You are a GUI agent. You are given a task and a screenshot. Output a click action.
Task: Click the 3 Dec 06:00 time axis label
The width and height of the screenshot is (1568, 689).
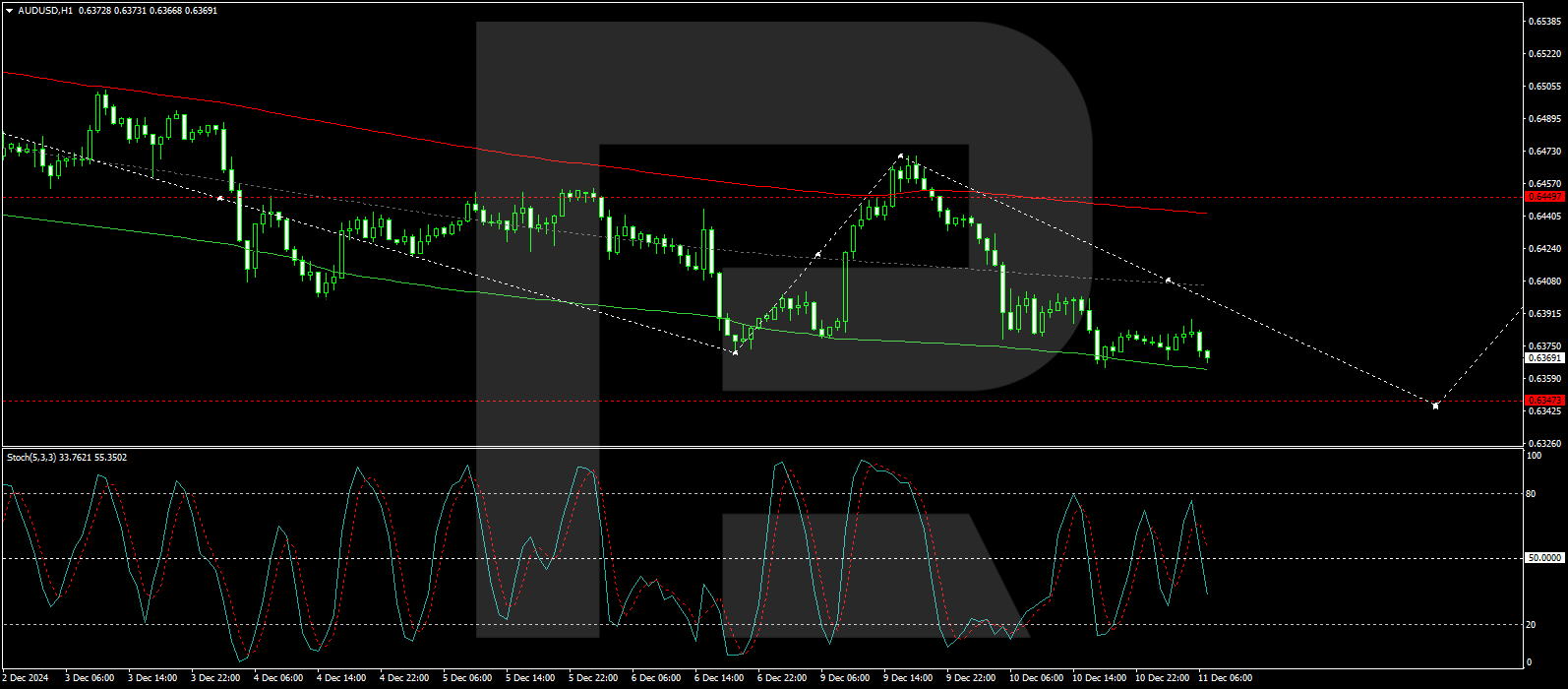tap(90, 678)
